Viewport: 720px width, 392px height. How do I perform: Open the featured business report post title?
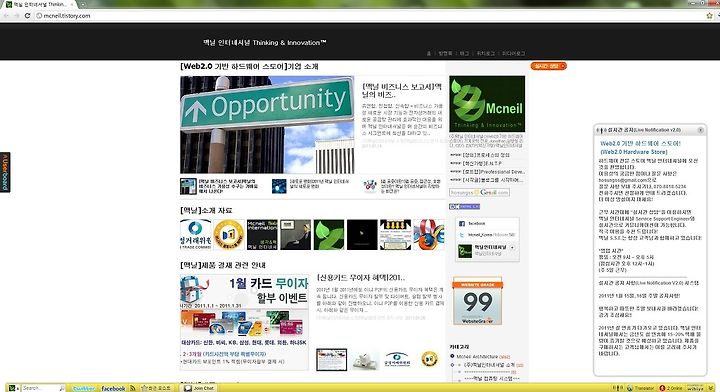click(x=402, y=90)
